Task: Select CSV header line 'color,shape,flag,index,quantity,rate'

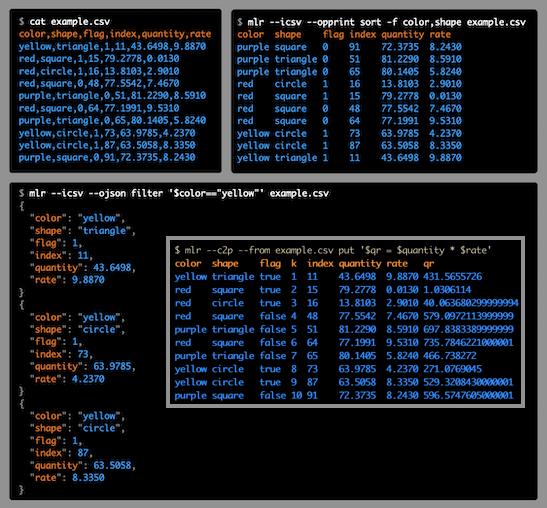Action: 115,34
